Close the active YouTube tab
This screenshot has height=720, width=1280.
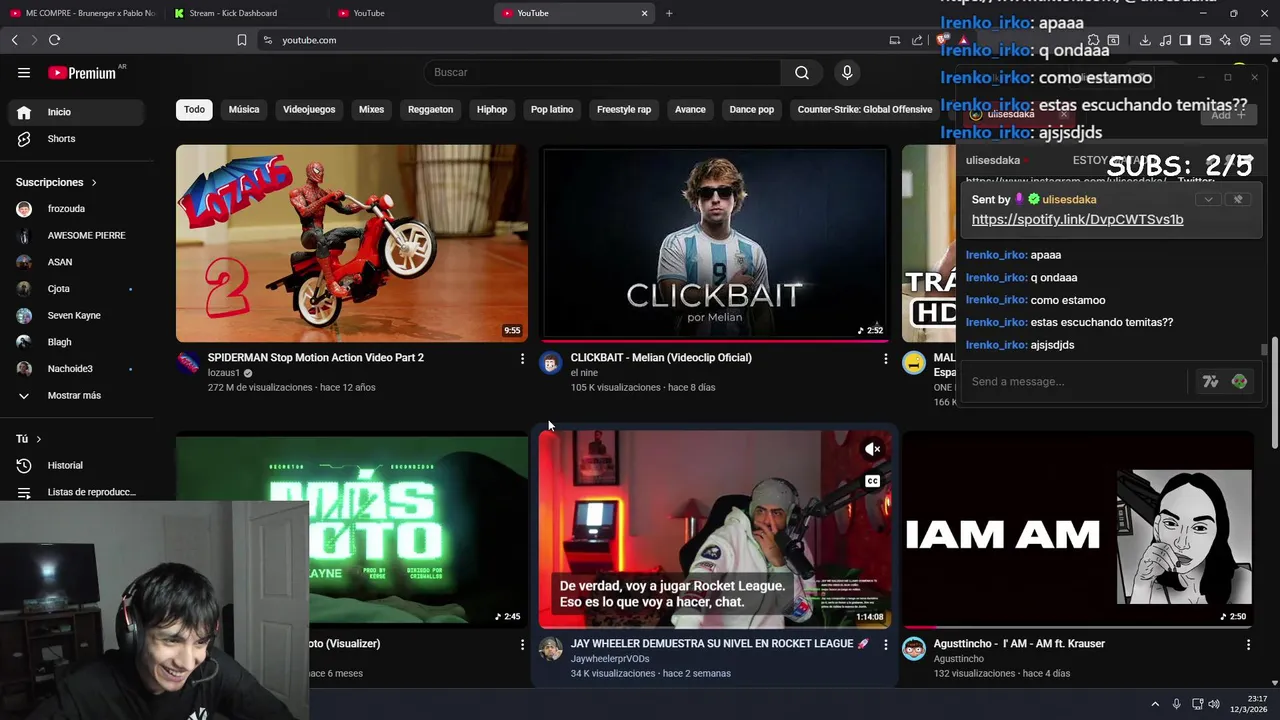coord(644,13)
